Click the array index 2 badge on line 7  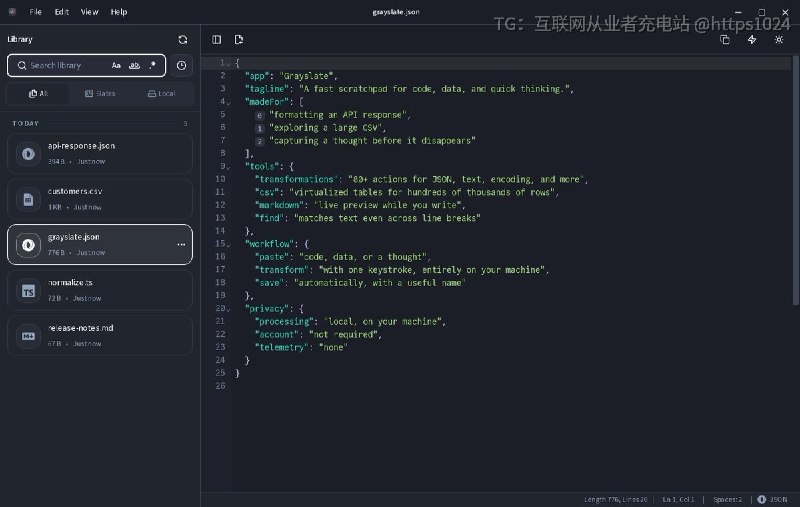tap(259, 141)
